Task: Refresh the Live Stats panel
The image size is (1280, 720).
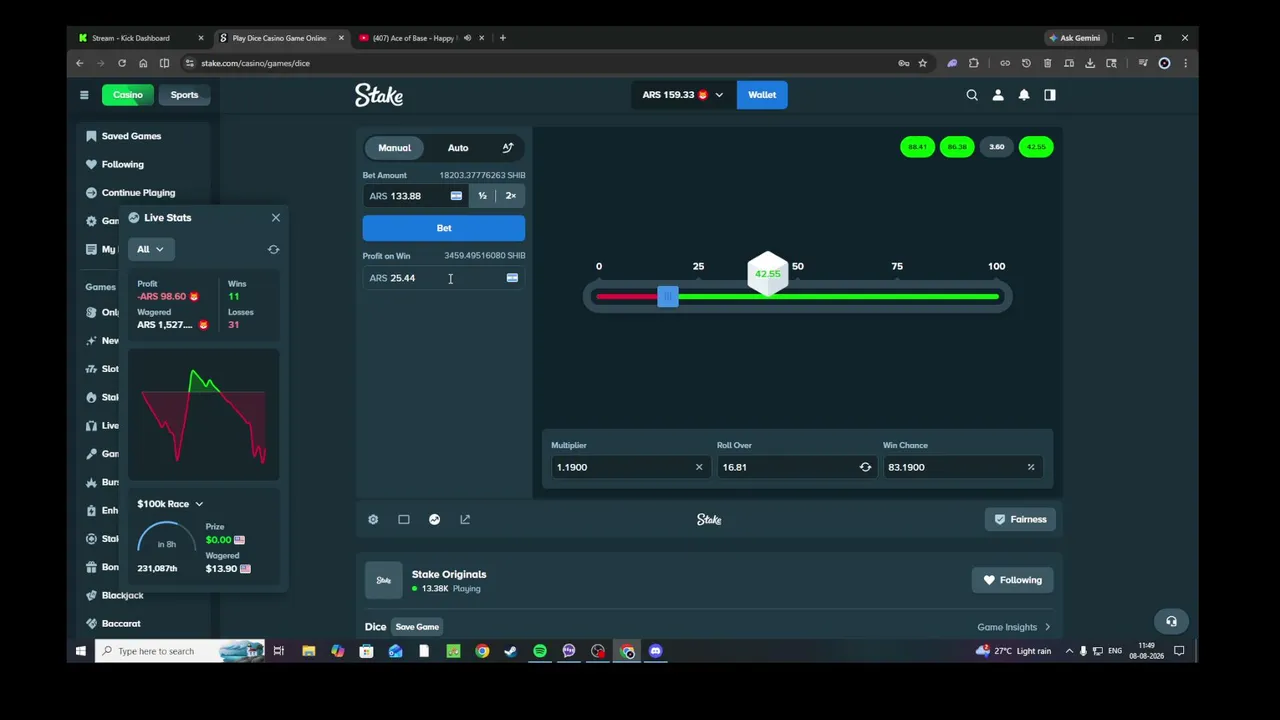Action: pyautogui.click(x=273, y=250)
